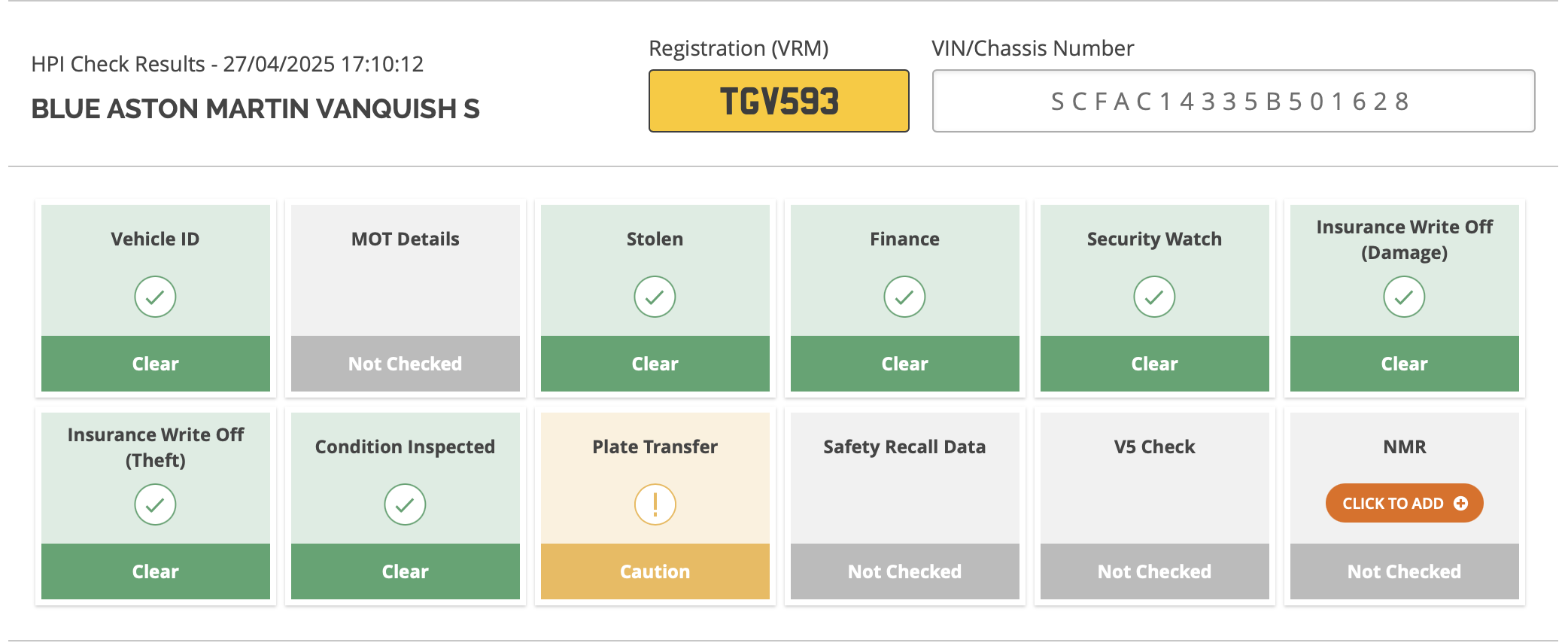This screenshot has width=1568, height=643.
Task: Click the Finance checkmark icon
Action: 904,297
